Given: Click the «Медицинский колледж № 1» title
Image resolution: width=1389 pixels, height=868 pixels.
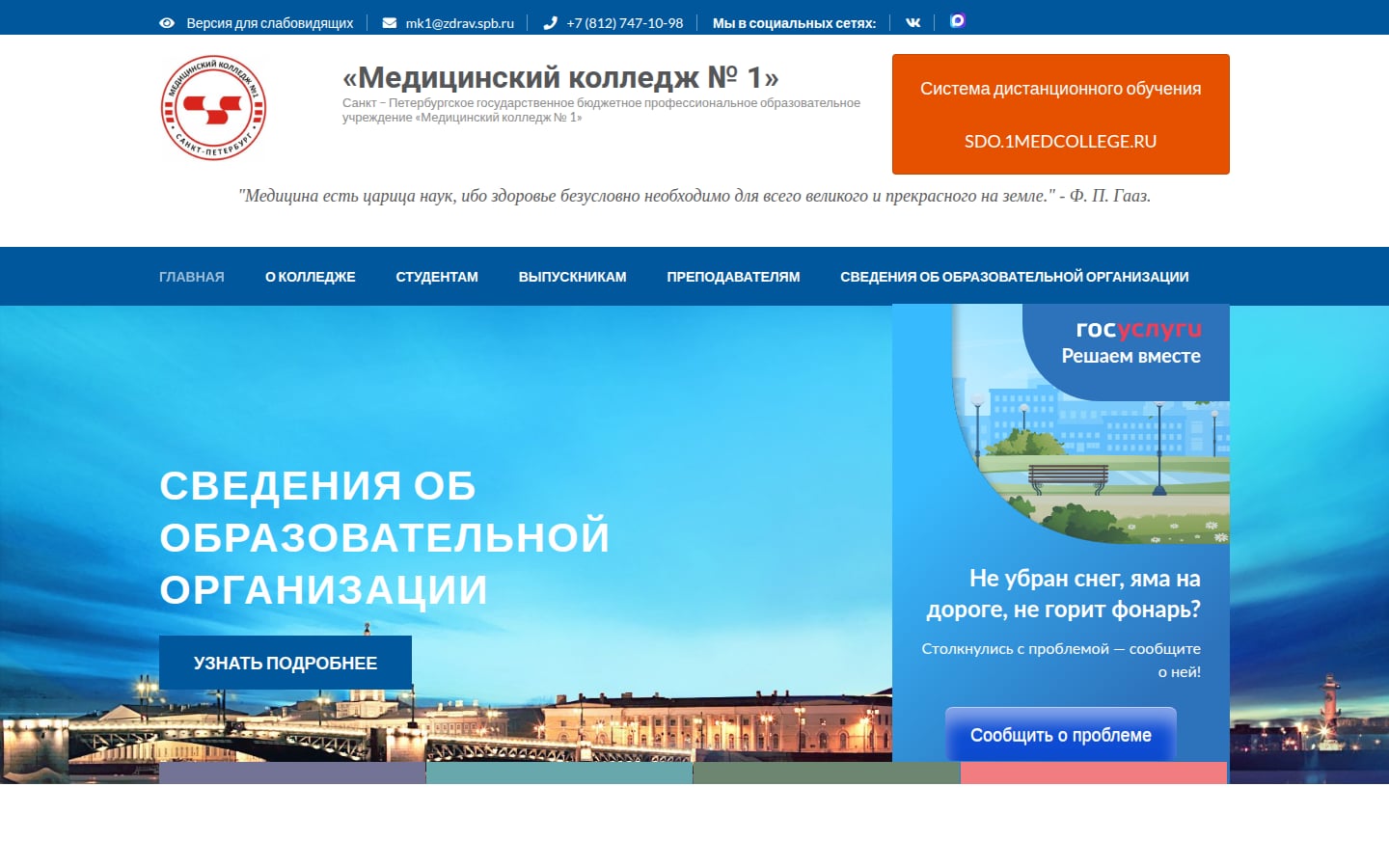Looking at the screenshot, I should click(560, 77).
